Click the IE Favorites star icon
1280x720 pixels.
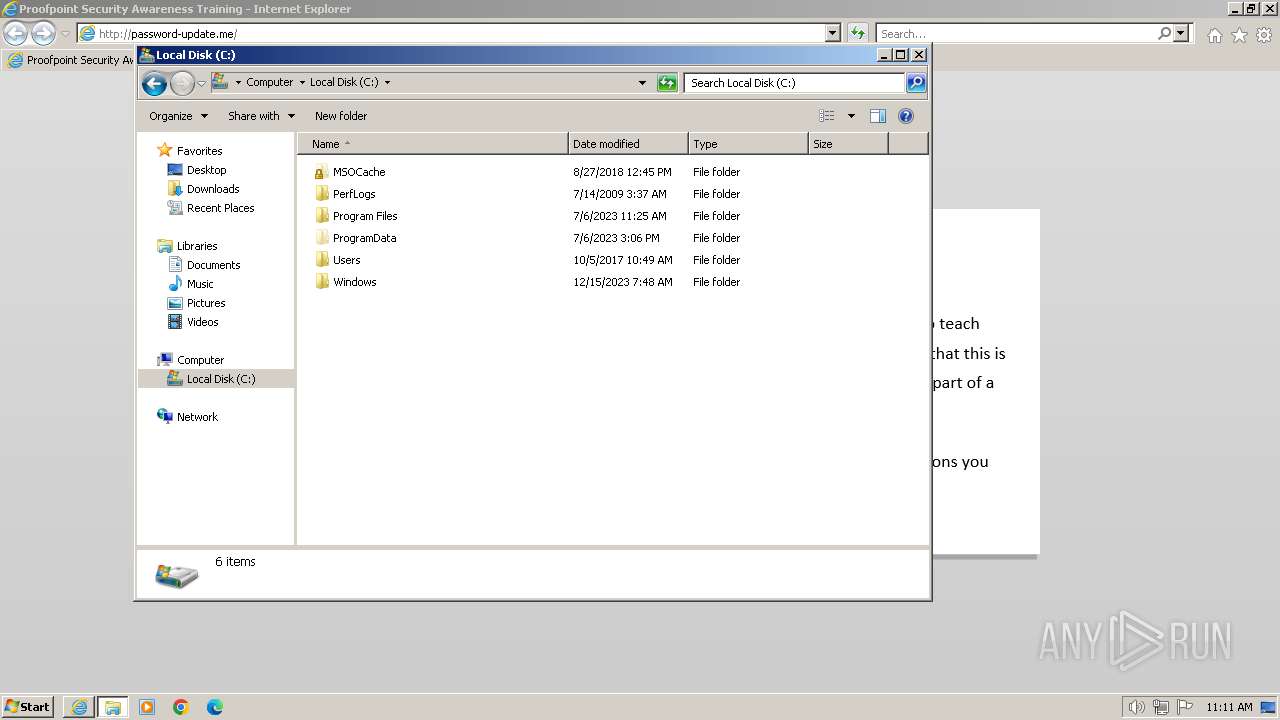pyautogui.click(x=1239, y=35)
